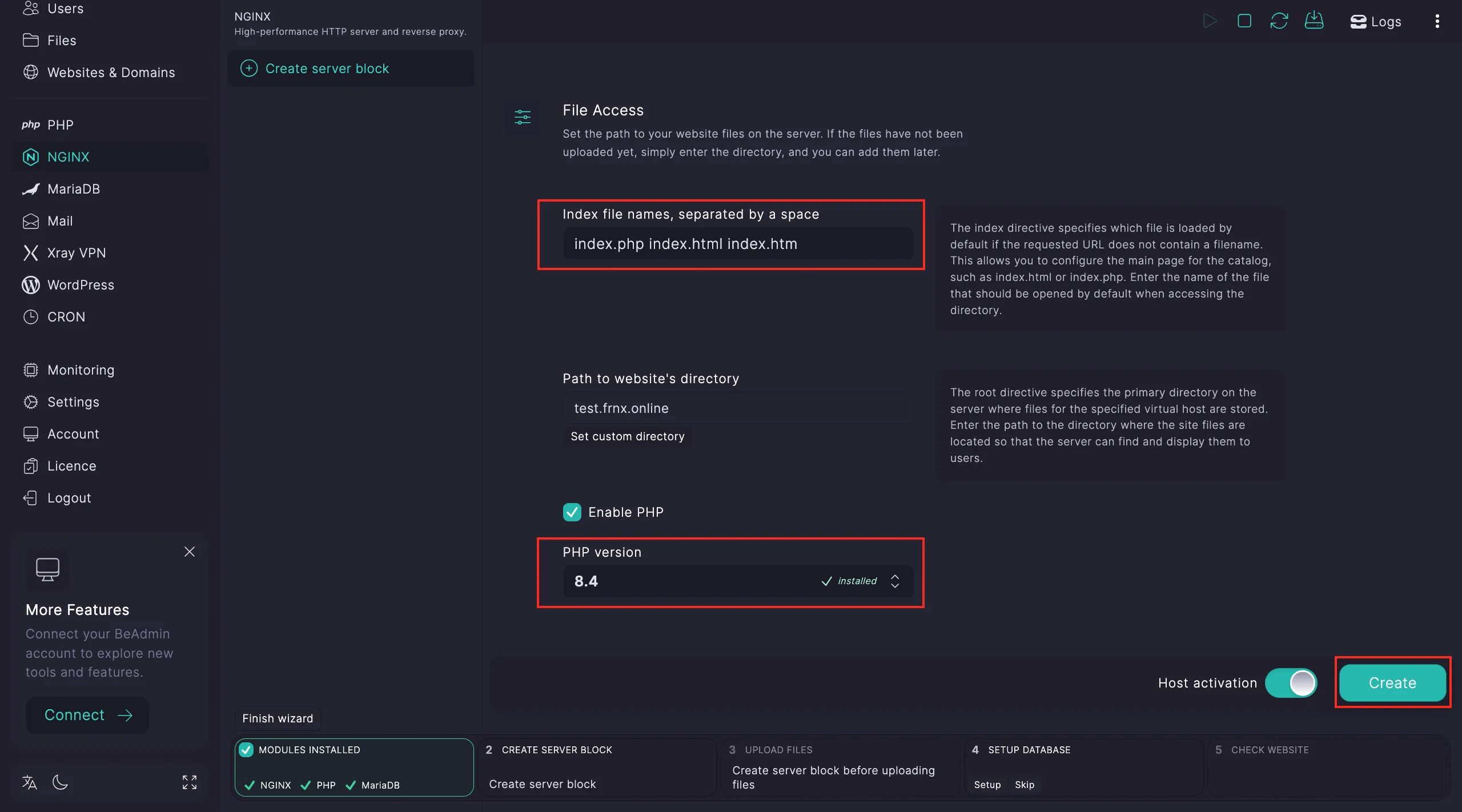Click Finish wizard
The height and width of the screenshot is (812, 1462).
click(278, 718)
